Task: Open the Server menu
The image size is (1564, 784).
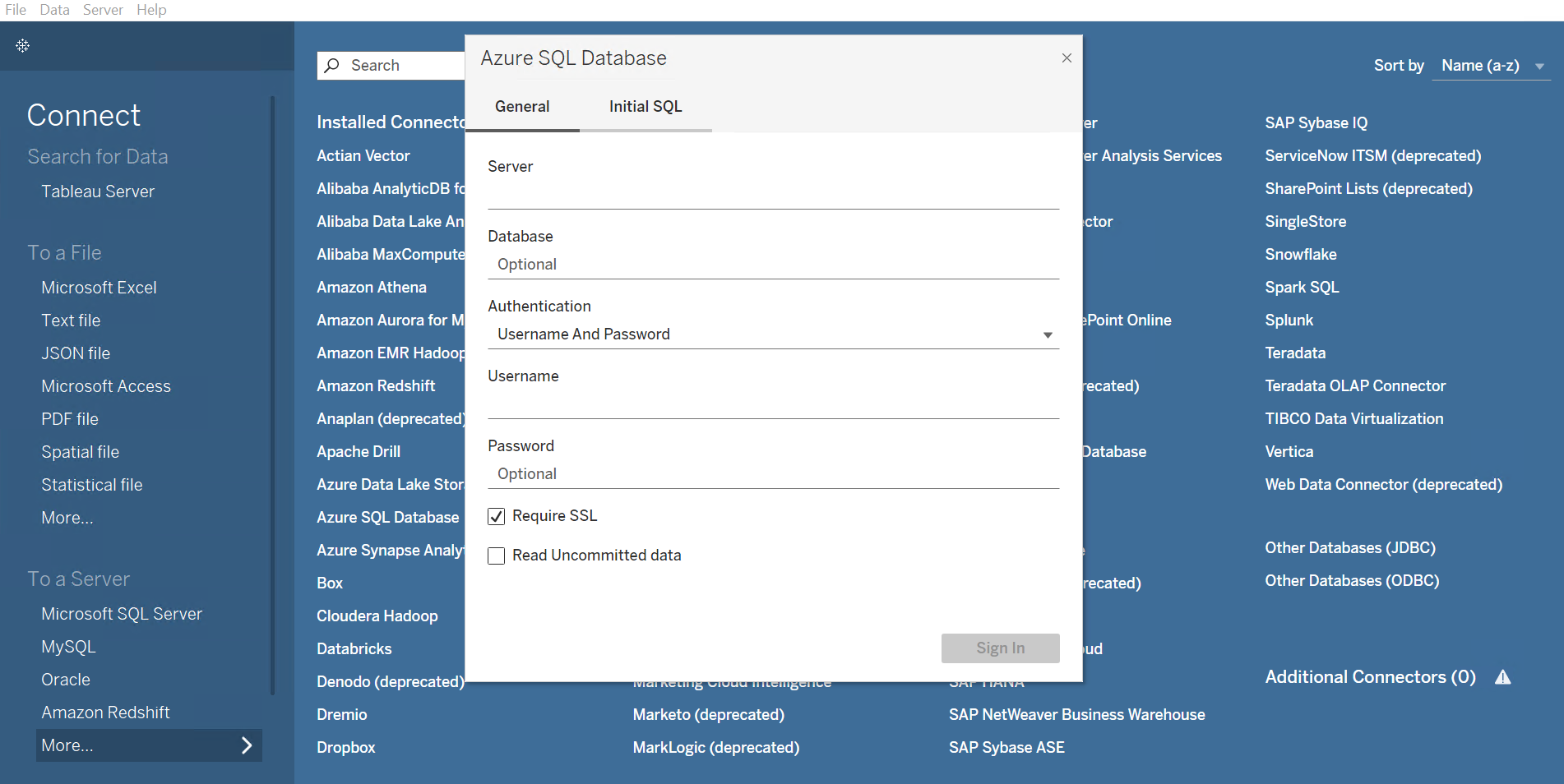Action: tap(103, 10)
